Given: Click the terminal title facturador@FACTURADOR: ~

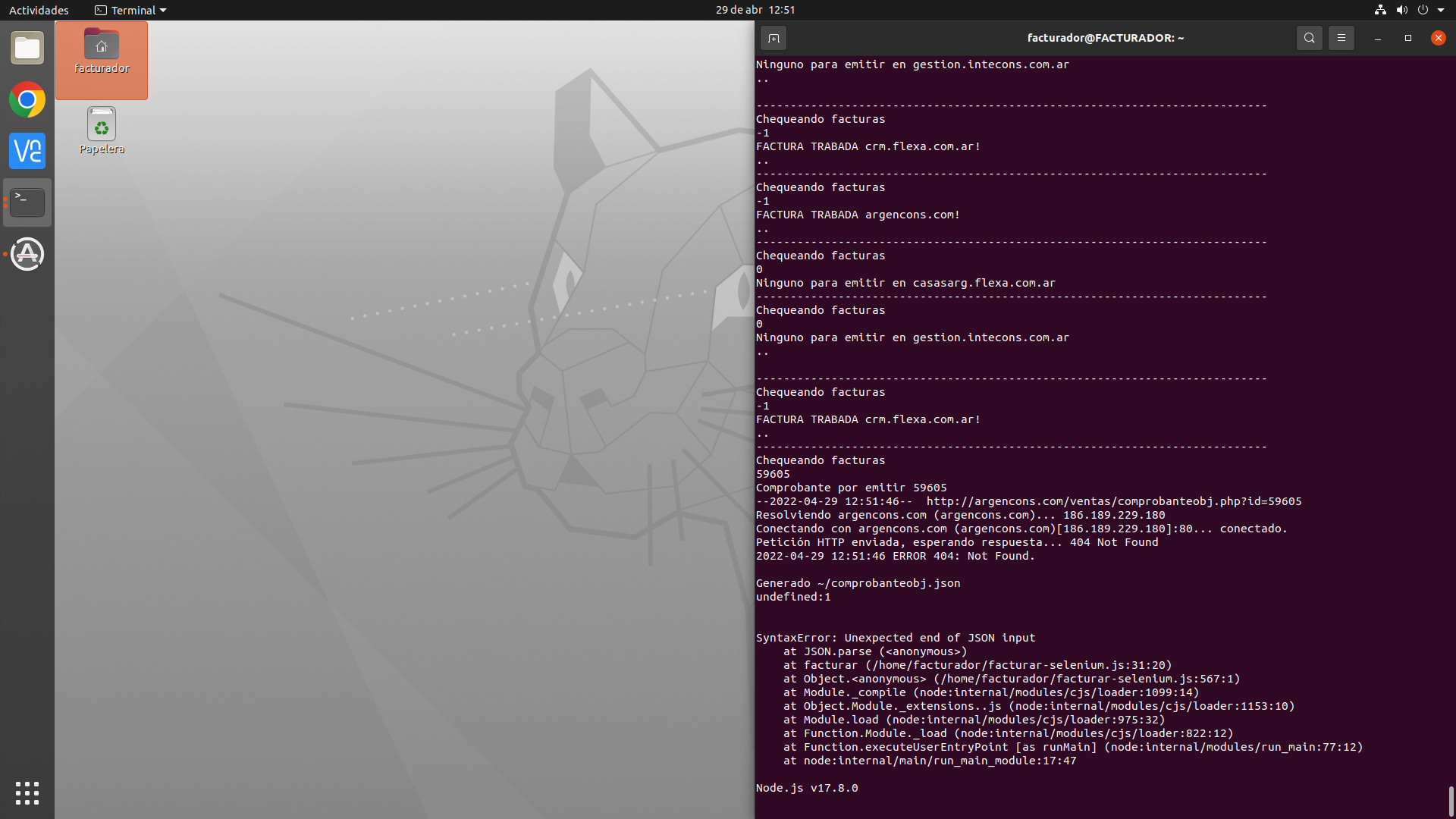Looking at the screenshot, I should coord(1106,38).
